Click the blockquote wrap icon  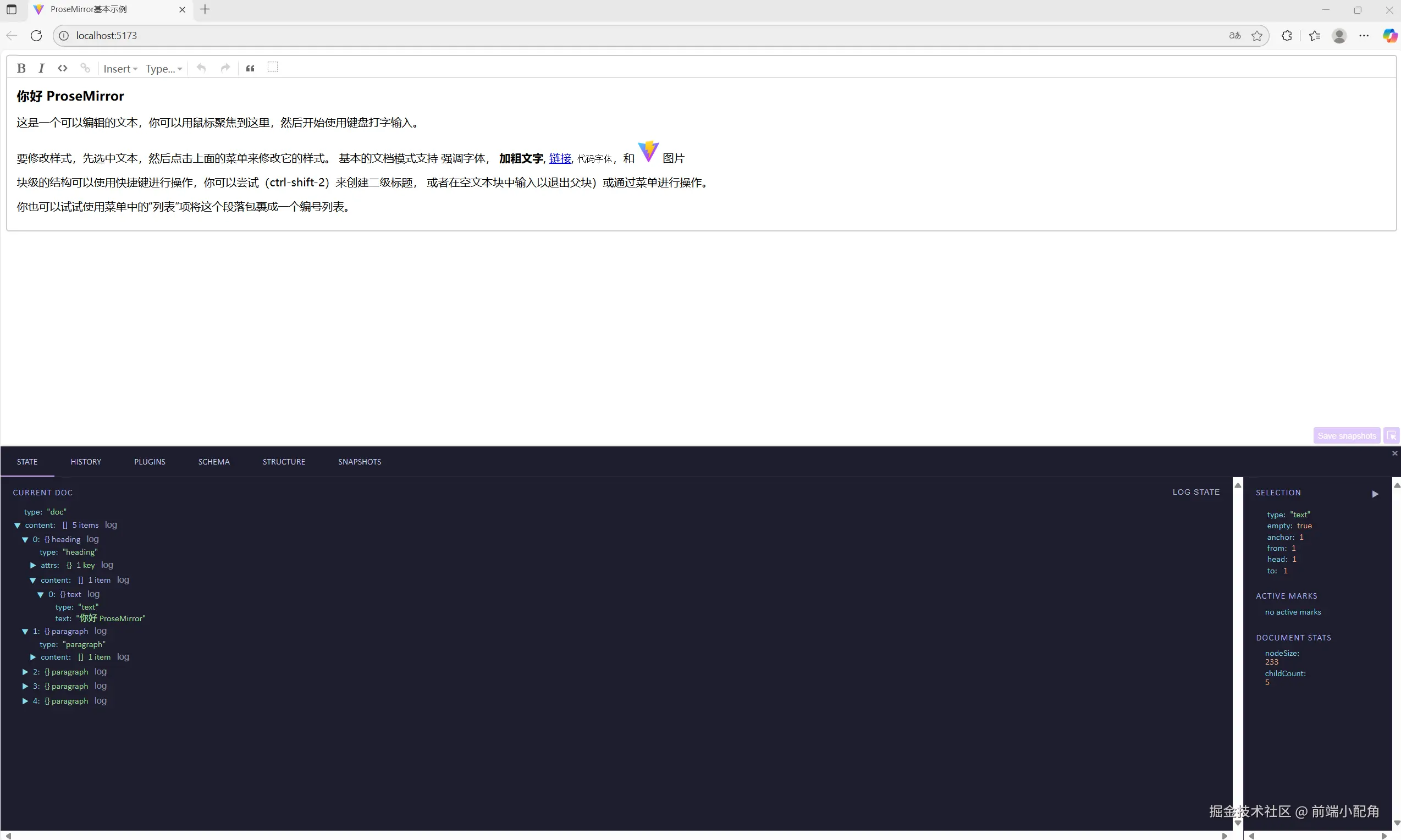click(x=250, y=69)
